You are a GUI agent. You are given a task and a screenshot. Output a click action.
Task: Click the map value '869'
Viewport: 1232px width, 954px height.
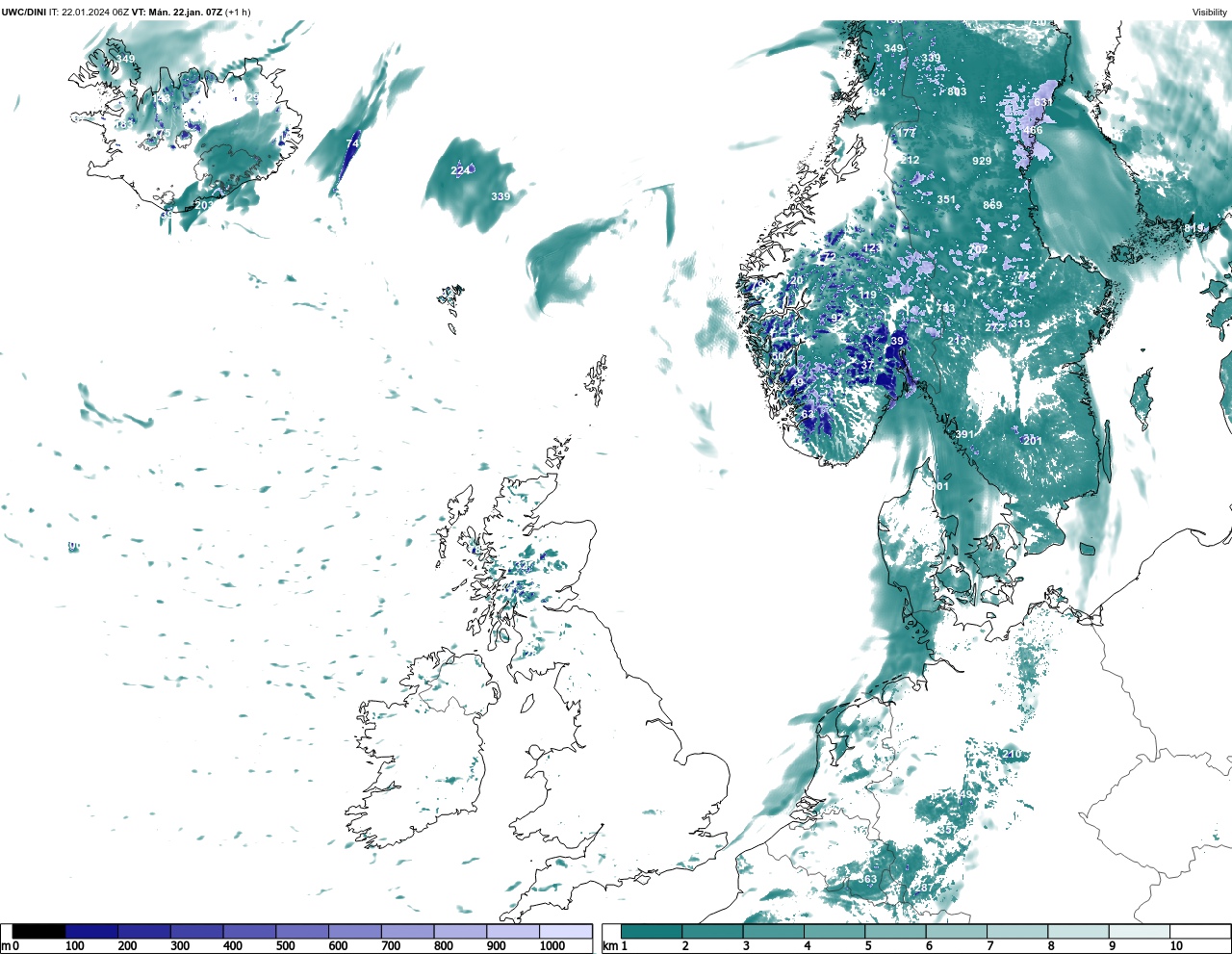click(992, 205)
